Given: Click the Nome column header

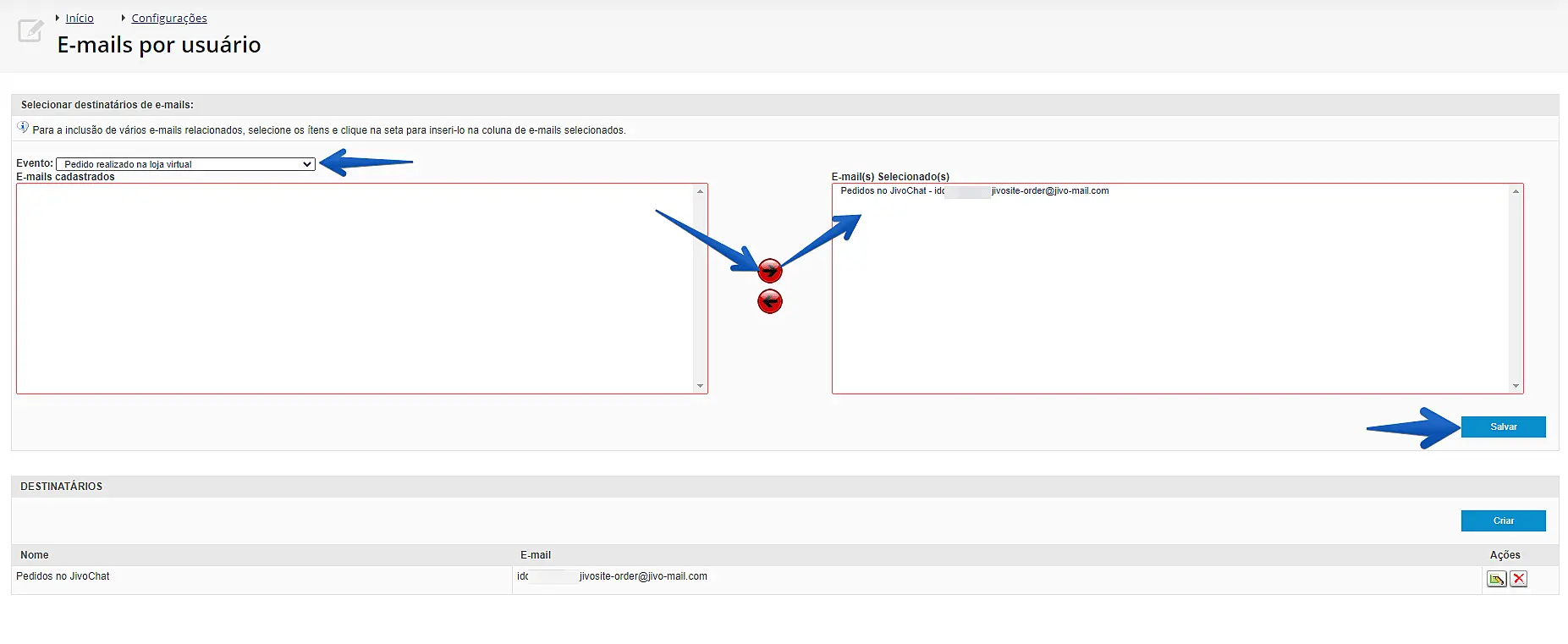Looking at the screenshot, I should coord(35,555).
